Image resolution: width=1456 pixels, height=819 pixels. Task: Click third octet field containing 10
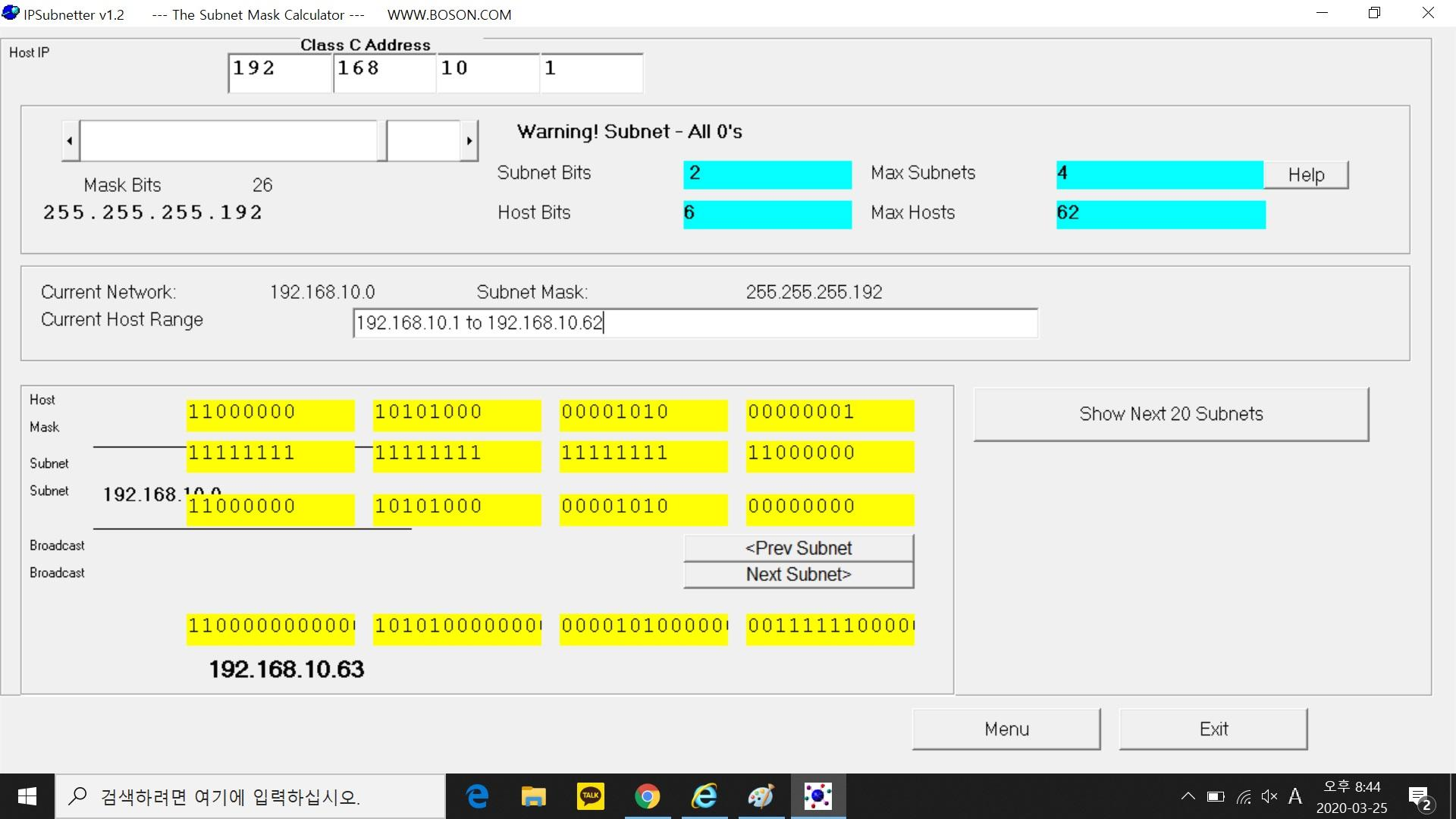tap(488, 74)
